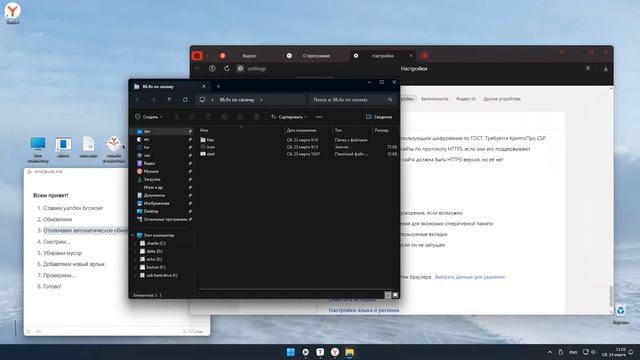Screen dimensions: 640x360
Task: Select the files folder in the list
Action: (298, 140)
